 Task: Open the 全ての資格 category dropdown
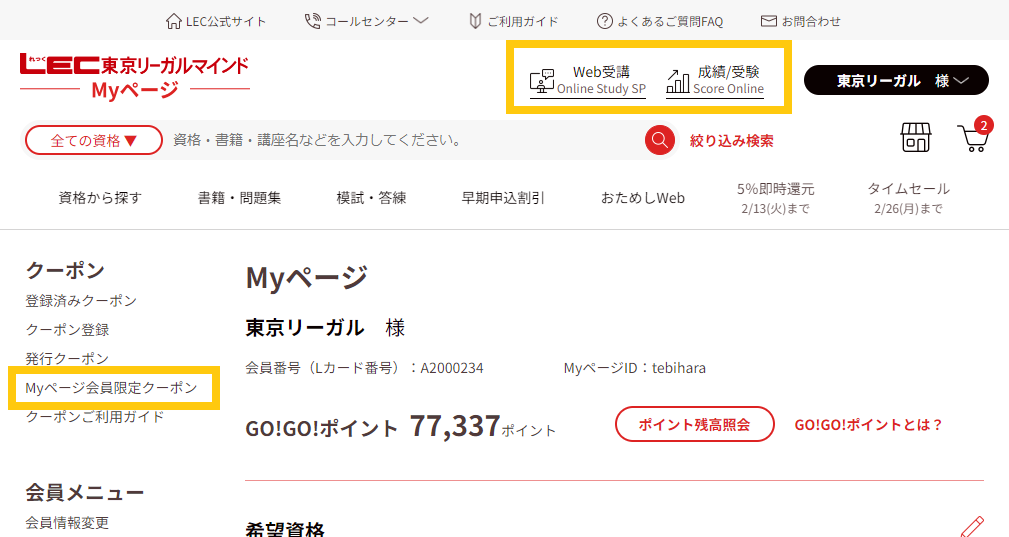point(93,140)
